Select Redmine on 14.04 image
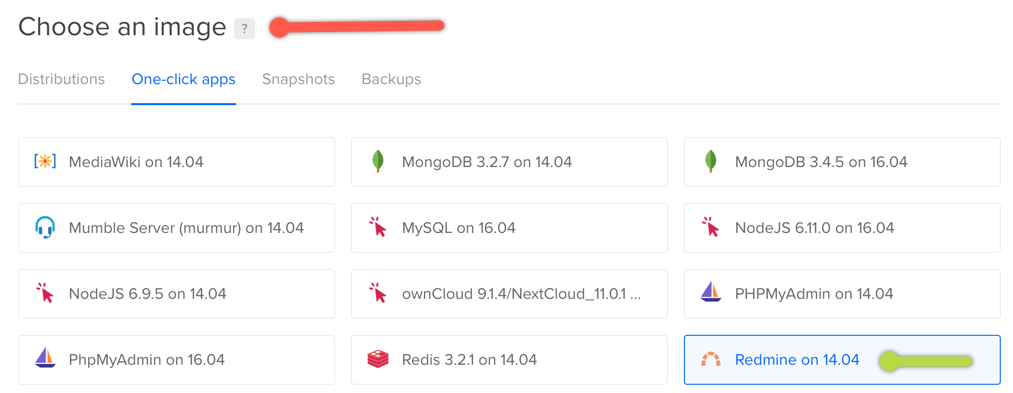This screenshot has width=1013, height=393. 842,360
